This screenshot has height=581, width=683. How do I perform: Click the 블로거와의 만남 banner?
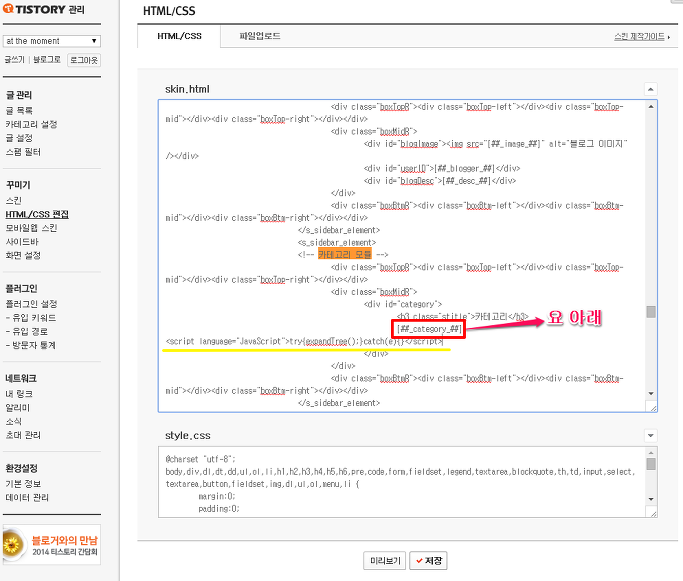pyautogui.click(x=51, y=545)
